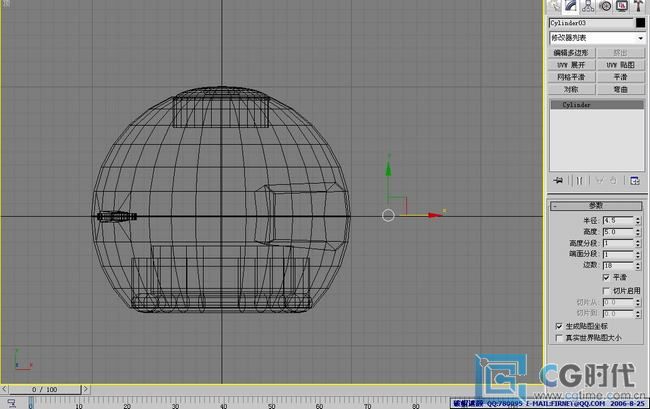Apply the 弯曲 modifier button
Image resolution: width=650 pixels, height=409 pixels.
coord(621,90)
